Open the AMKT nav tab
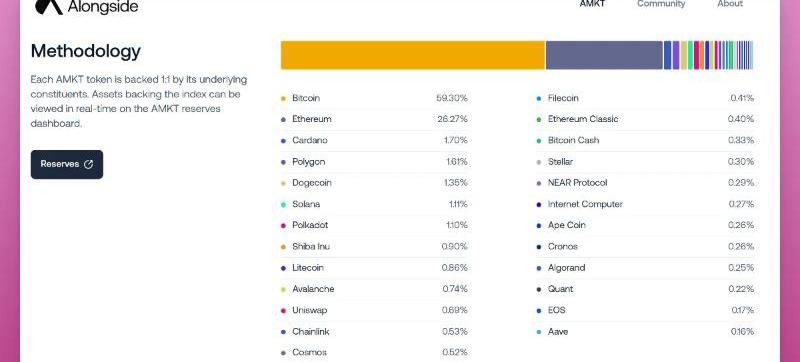The image size is (800, 362). (x=592, y=4)
